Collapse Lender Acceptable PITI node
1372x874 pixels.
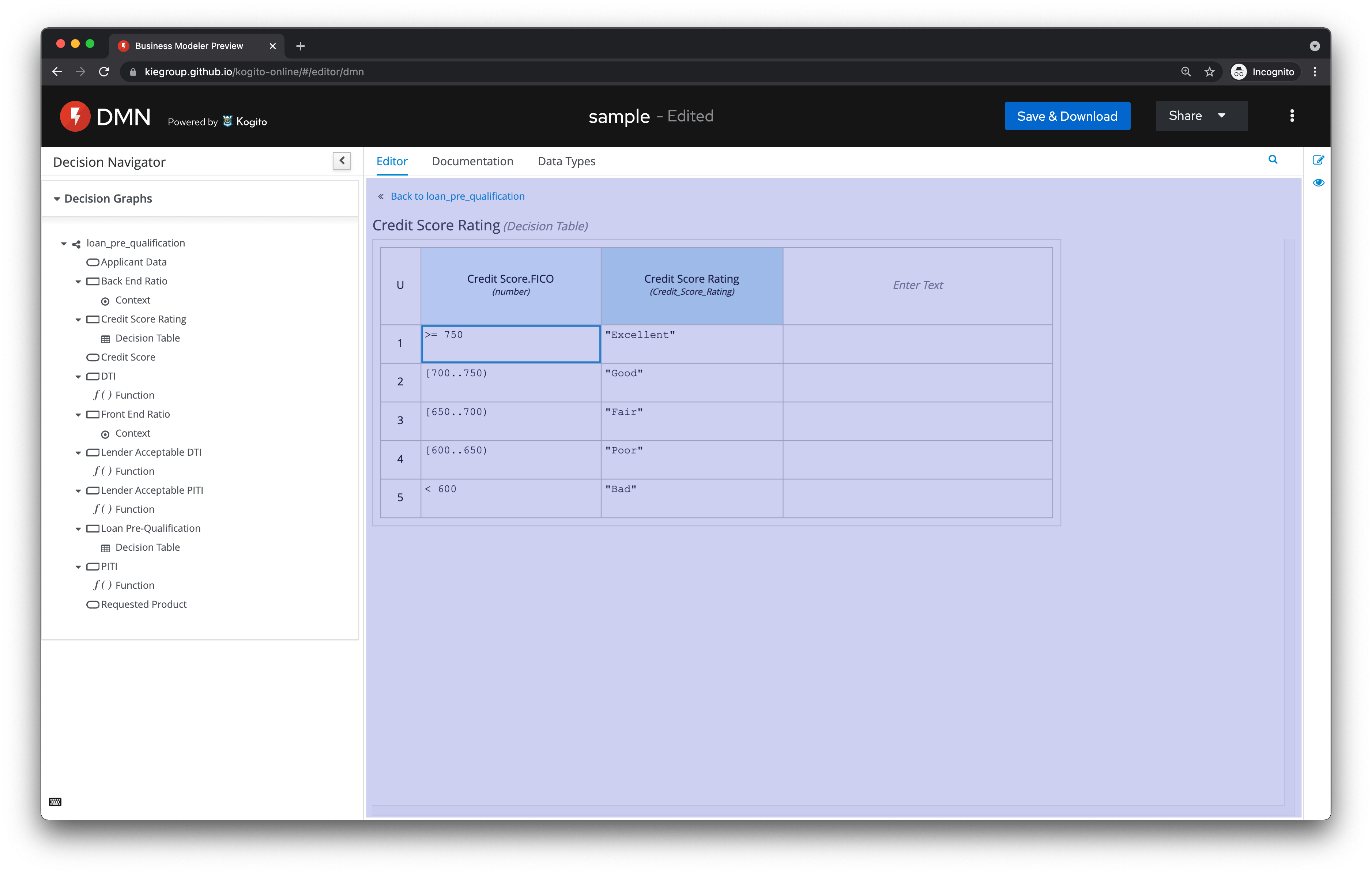[78, 490]
